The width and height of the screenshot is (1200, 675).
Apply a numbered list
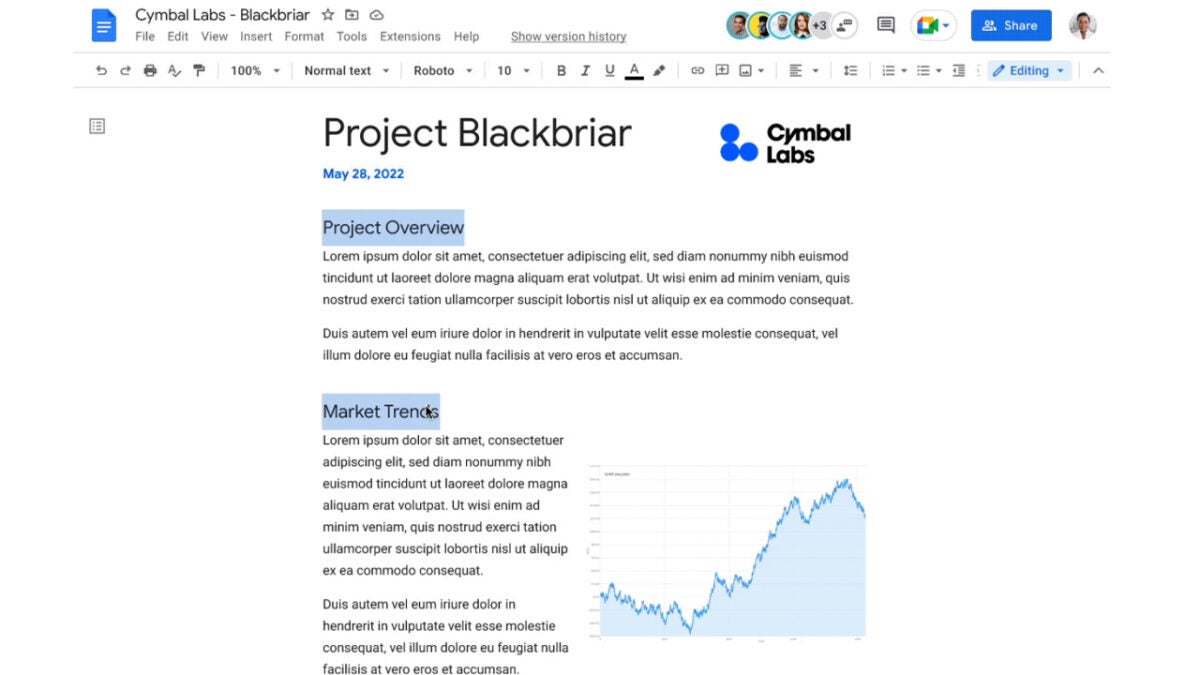tap(888, 70)
